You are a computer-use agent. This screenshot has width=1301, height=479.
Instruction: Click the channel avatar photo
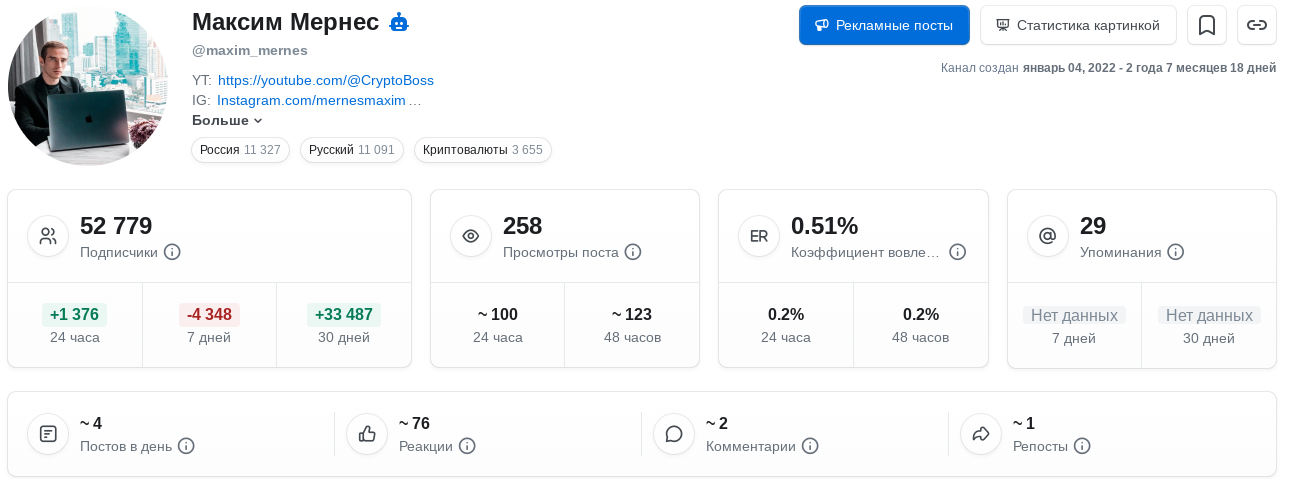(x=89, y=86)
